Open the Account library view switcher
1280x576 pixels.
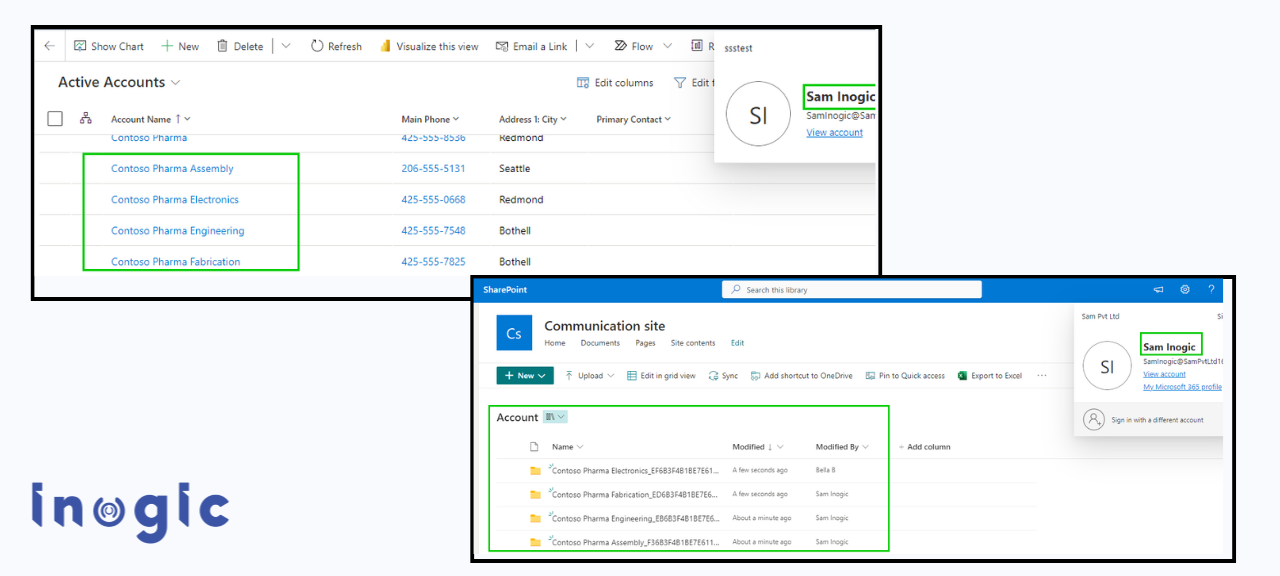coord(555,417)
